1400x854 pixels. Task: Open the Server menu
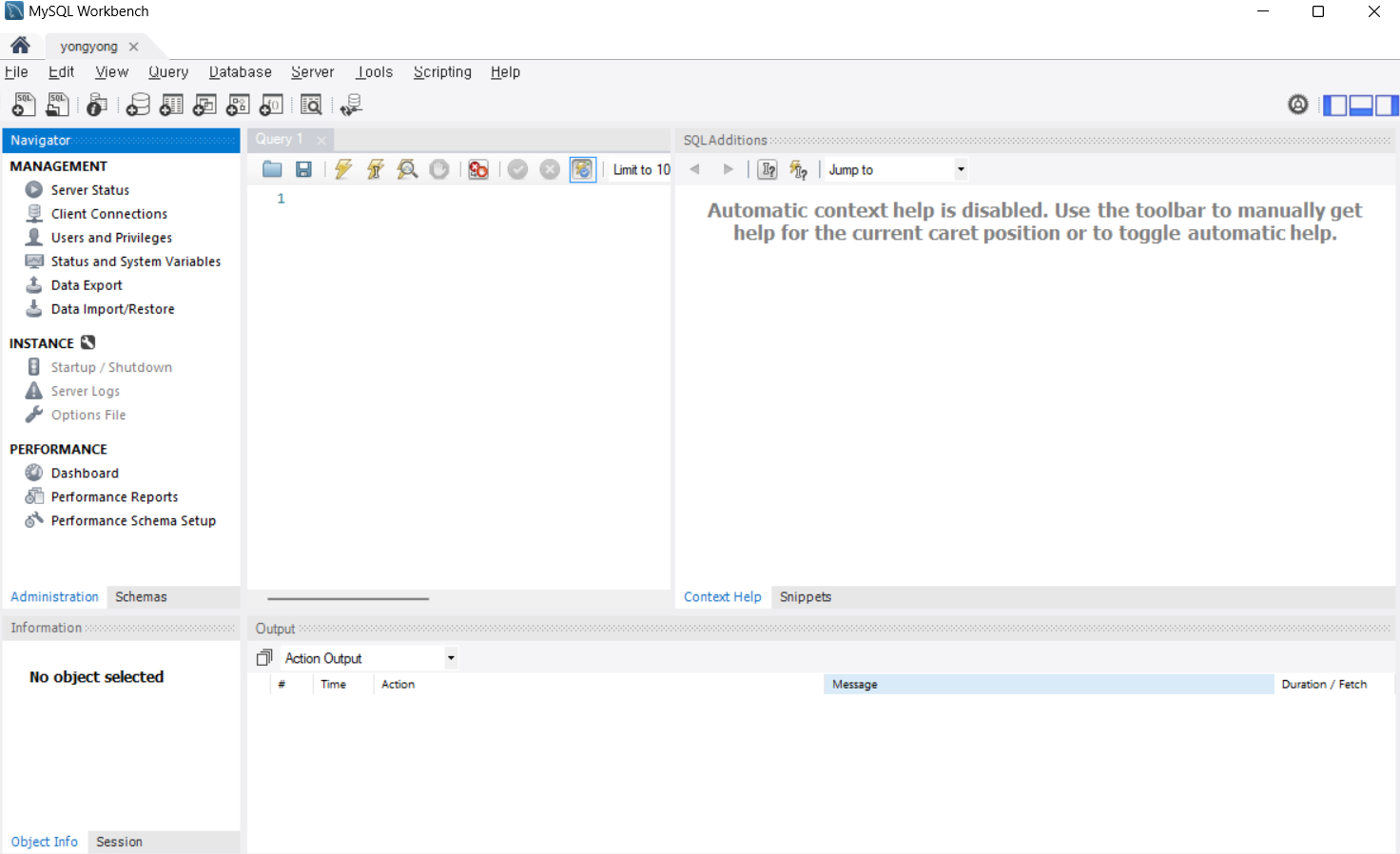313,72
